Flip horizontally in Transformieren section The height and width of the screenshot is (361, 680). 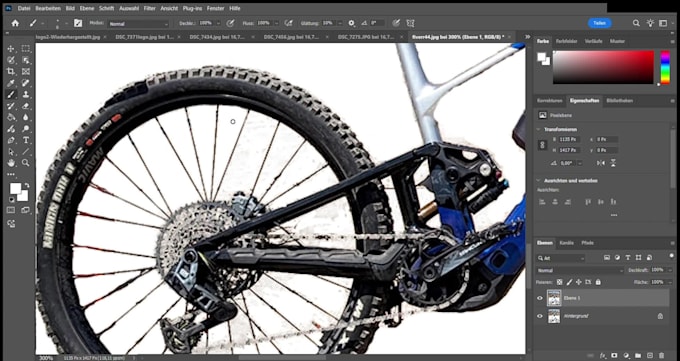click(601, 163)
